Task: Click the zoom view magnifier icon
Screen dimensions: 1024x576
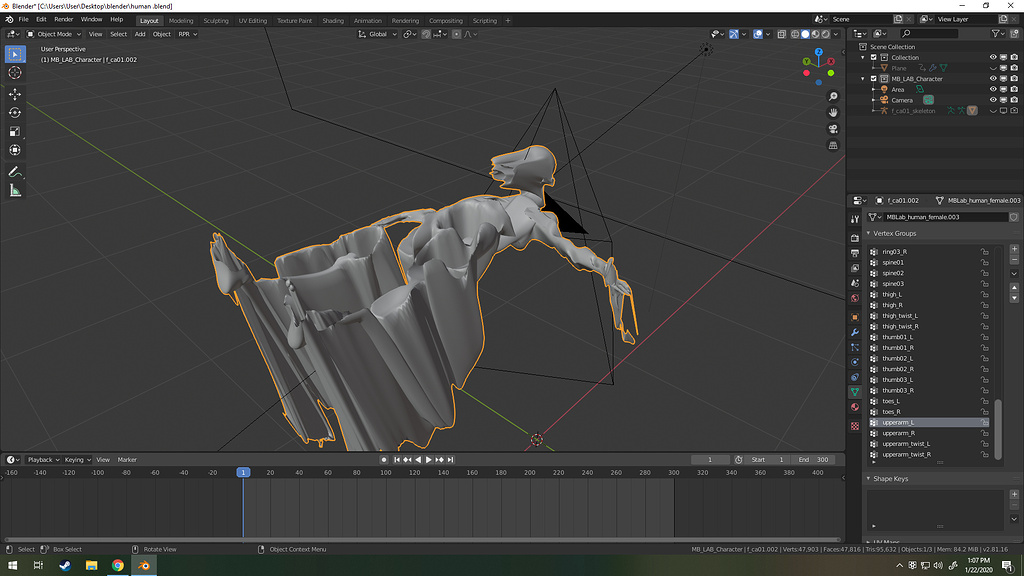Action: pyautogui.click(x=833, y=97)
